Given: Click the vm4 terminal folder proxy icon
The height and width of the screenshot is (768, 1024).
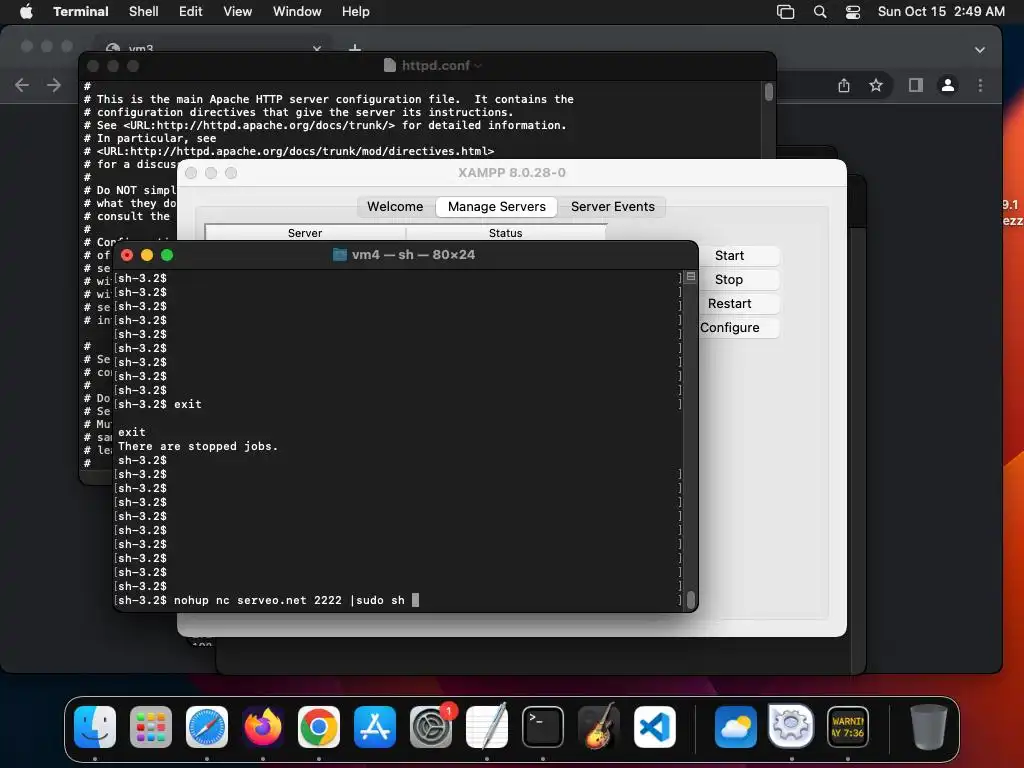Looking at the screenshot, I should tap(340, 255).
